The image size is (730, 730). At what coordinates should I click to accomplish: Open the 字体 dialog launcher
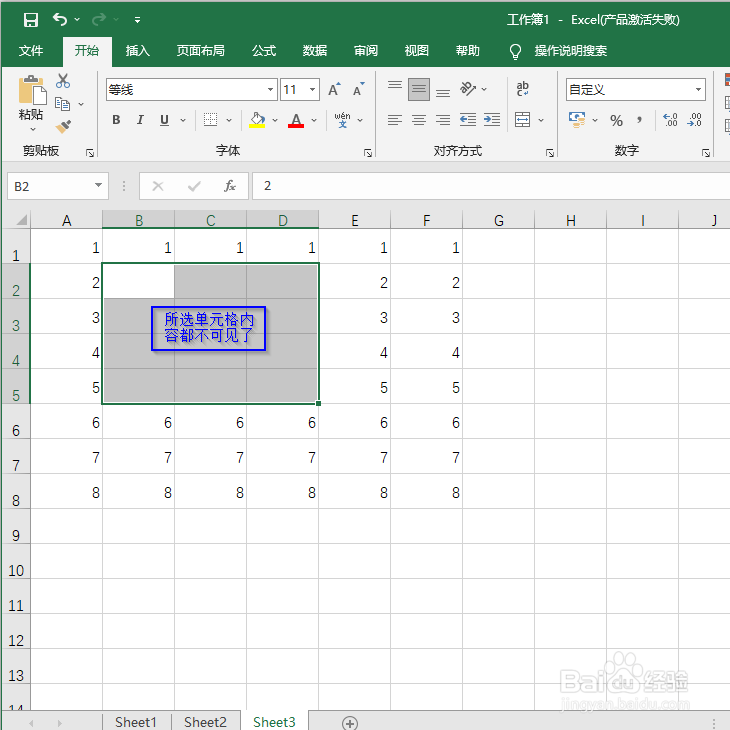tap(368, 153)
